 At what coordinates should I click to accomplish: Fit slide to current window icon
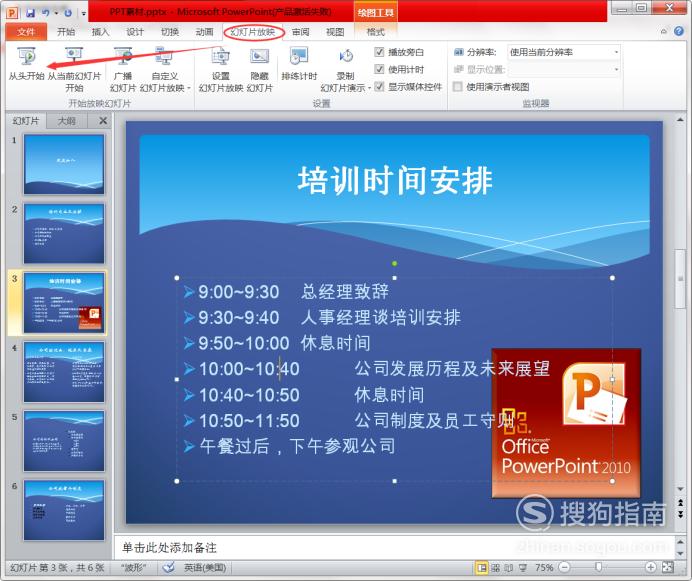(x=668, y=567)
